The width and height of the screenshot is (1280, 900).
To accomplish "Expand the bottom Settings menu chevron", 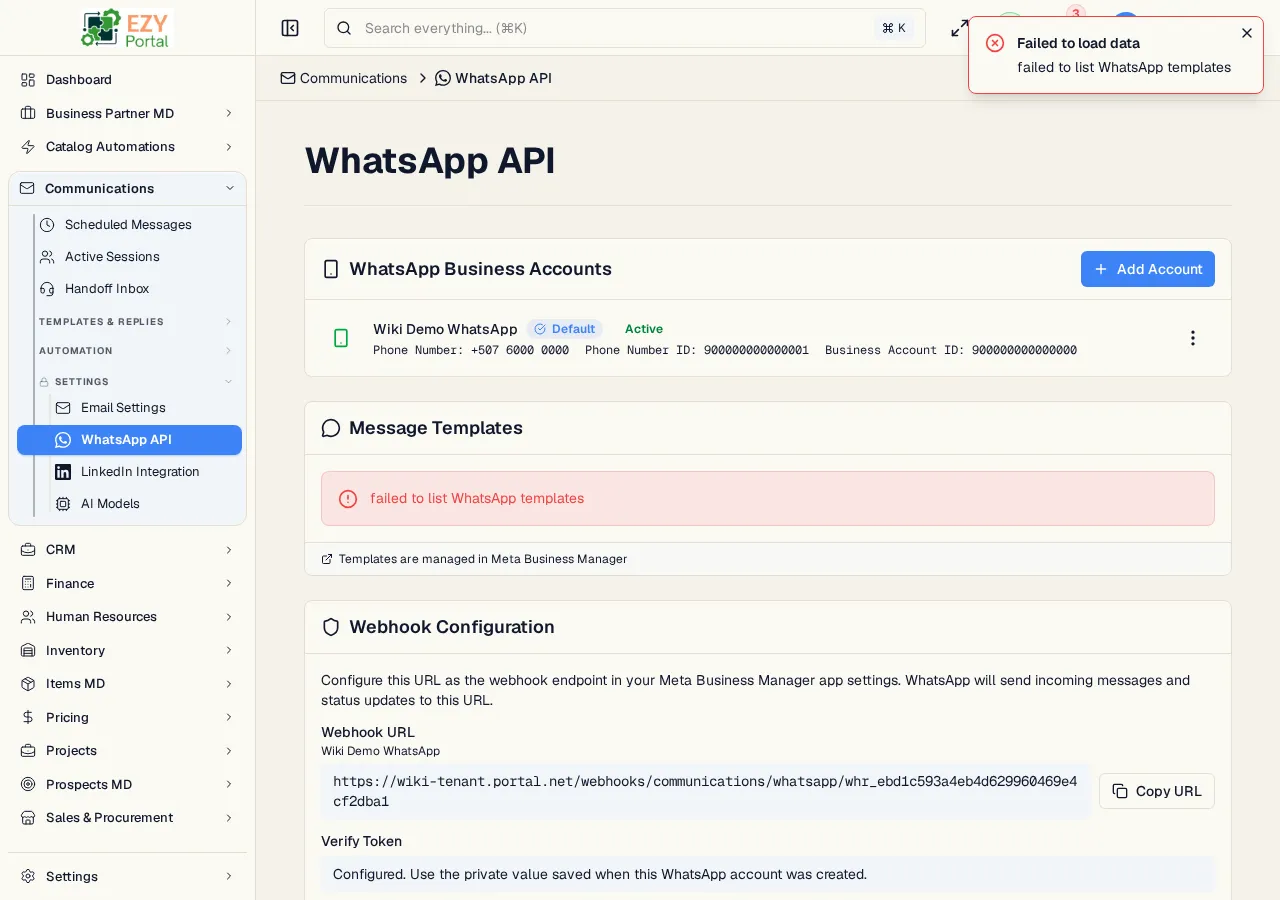I will [x=229, y=876].
